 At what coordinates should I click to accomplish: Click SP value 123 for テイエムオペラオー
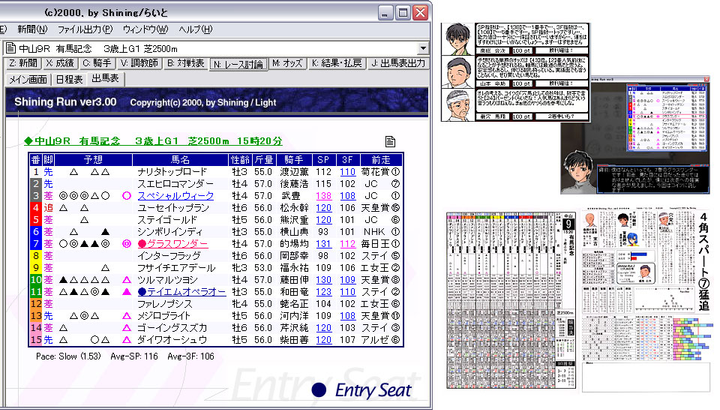pyautogui.click(x=323, y=292)
